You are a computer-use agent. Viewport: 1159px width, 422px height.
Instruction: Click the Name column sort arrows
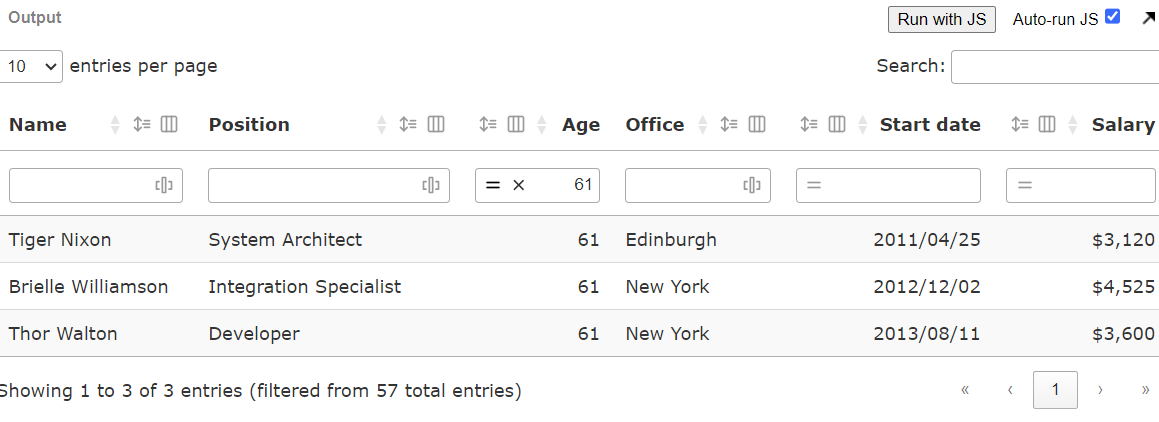(x=115, y=125)
